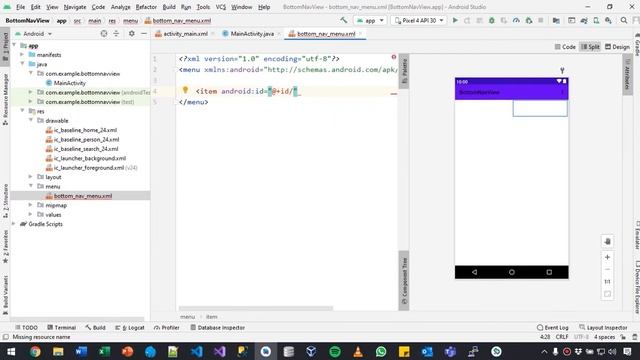Collapse the java folder

[x=22, y=64]
